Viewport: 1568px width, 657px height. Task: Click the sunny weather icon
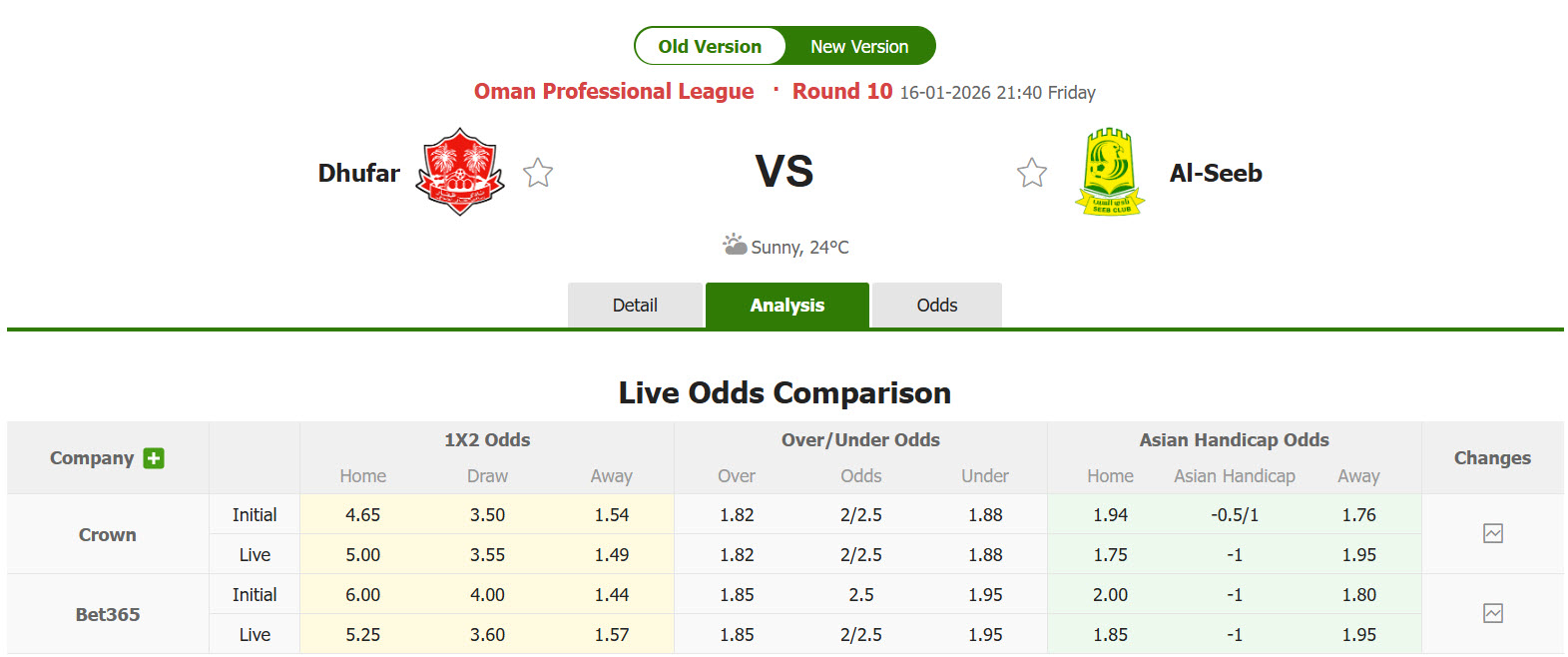click(x=736, y=244)
